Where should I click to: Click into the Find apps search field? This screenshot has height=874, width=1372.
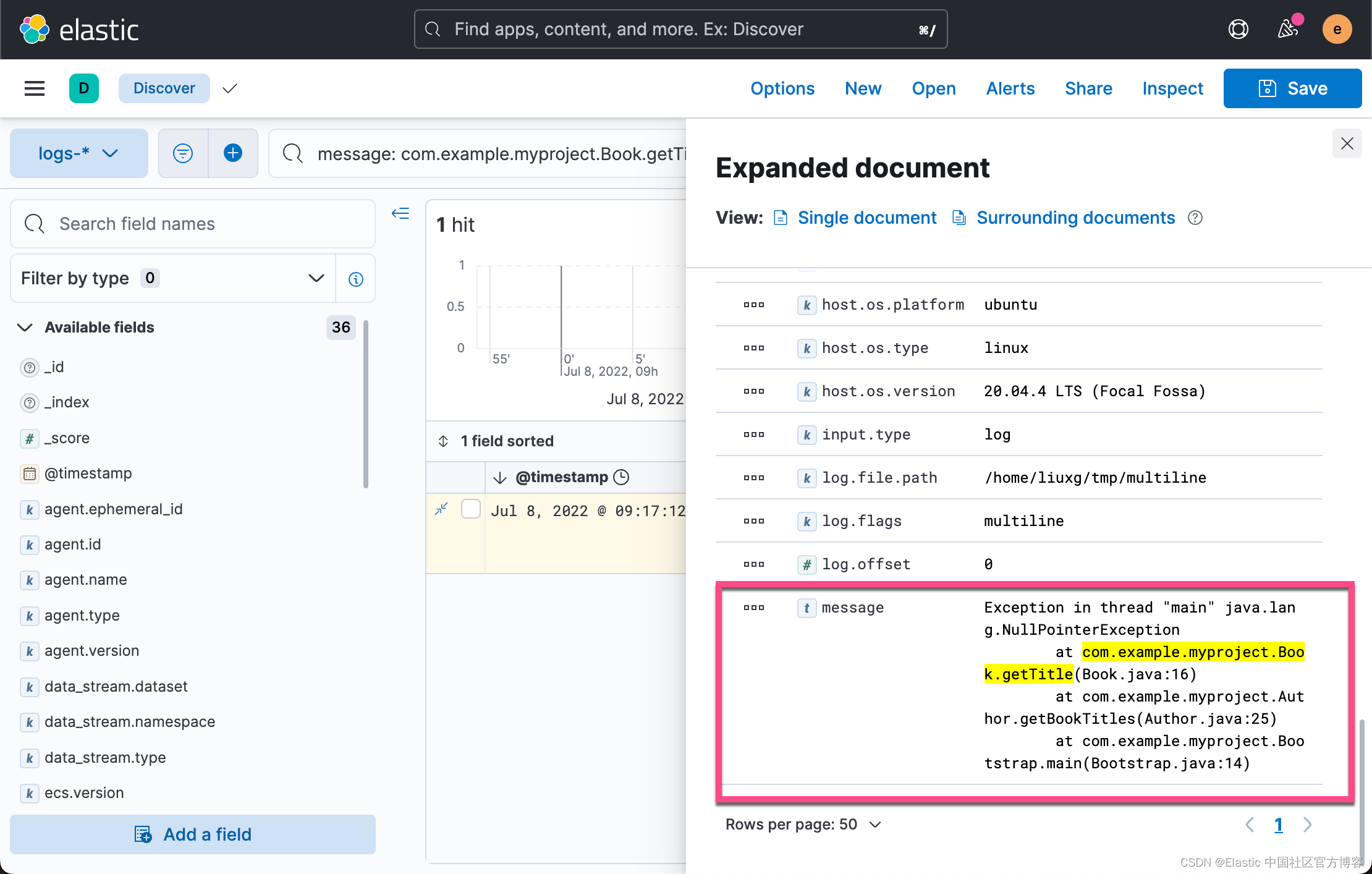680,28
